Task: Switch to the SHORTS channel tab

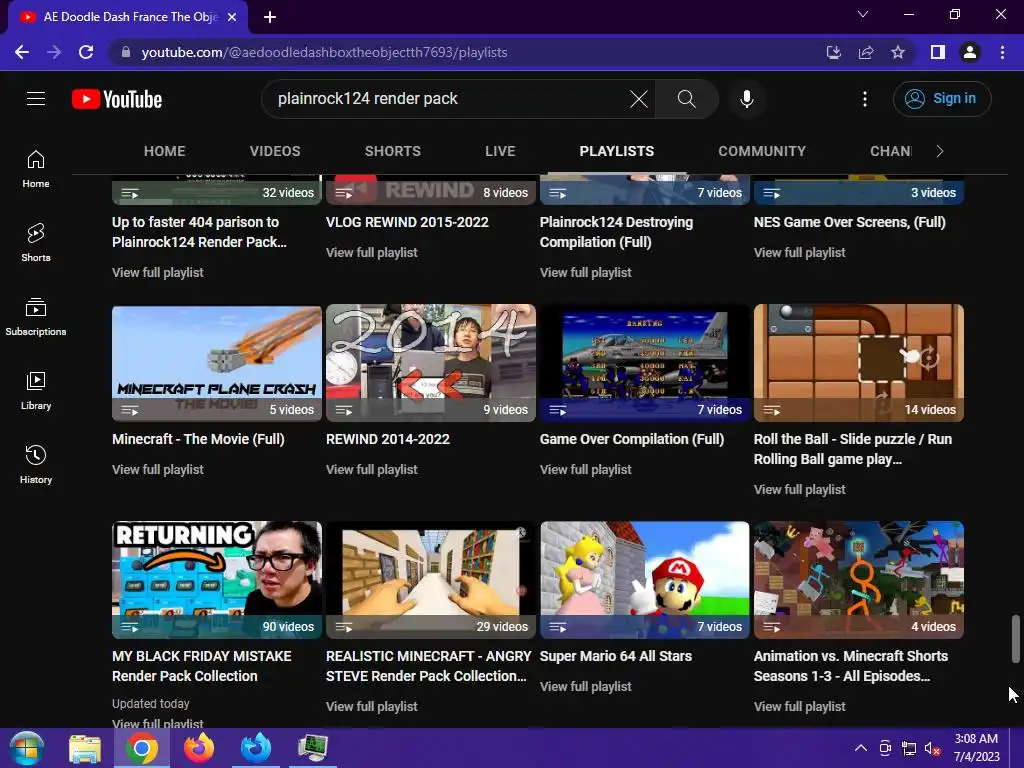Action: coord(392,151)
